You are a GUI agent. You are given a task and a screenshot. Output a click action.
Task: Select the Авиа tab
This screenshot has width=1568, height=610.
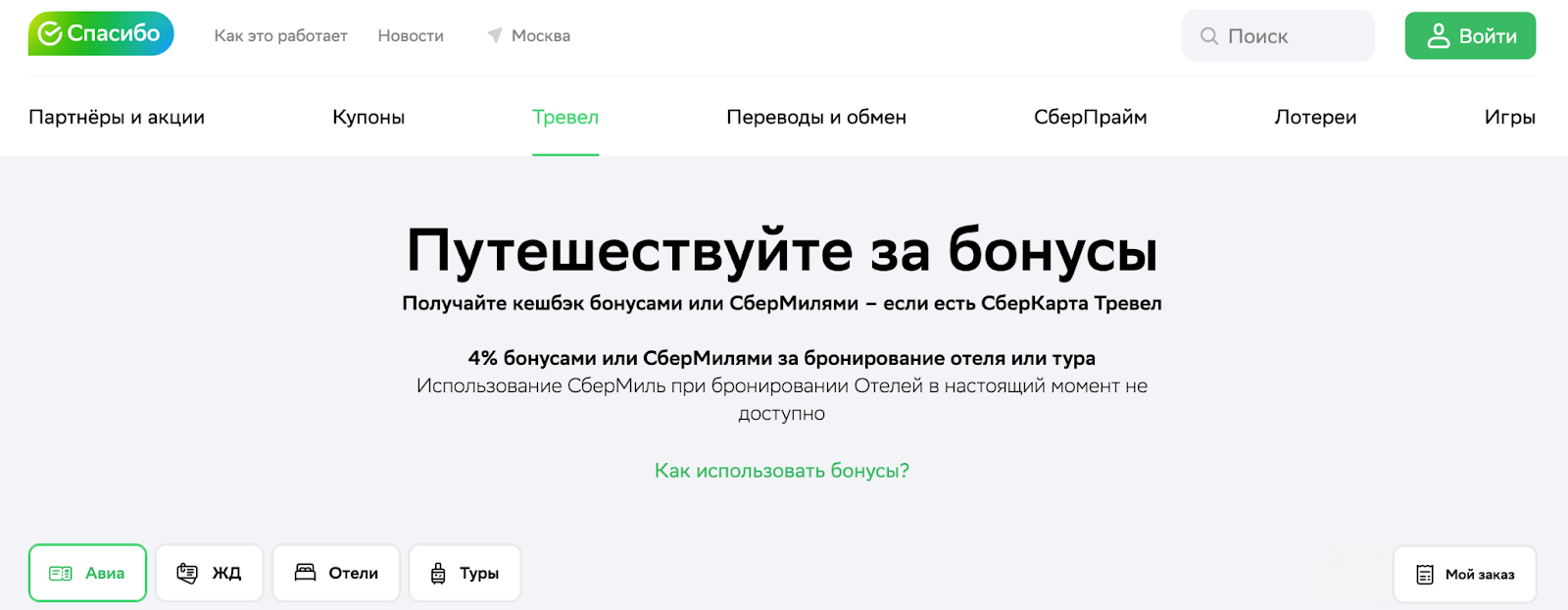[x=87, y=573]
